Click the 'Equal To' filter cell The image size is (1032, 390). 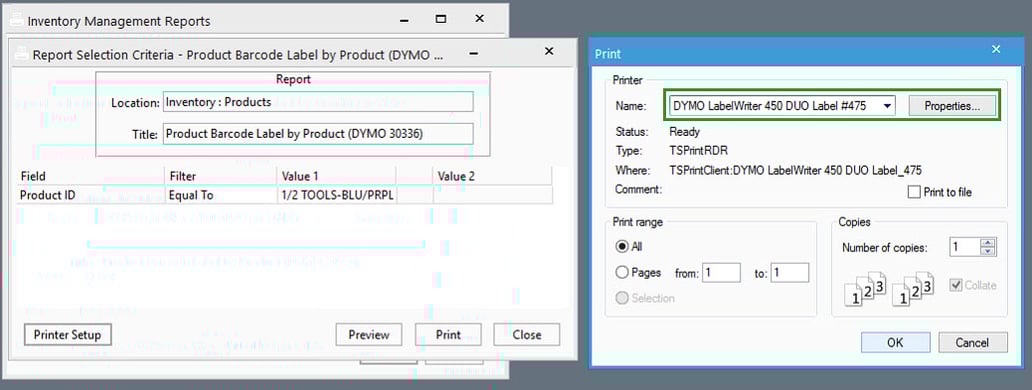220,195
